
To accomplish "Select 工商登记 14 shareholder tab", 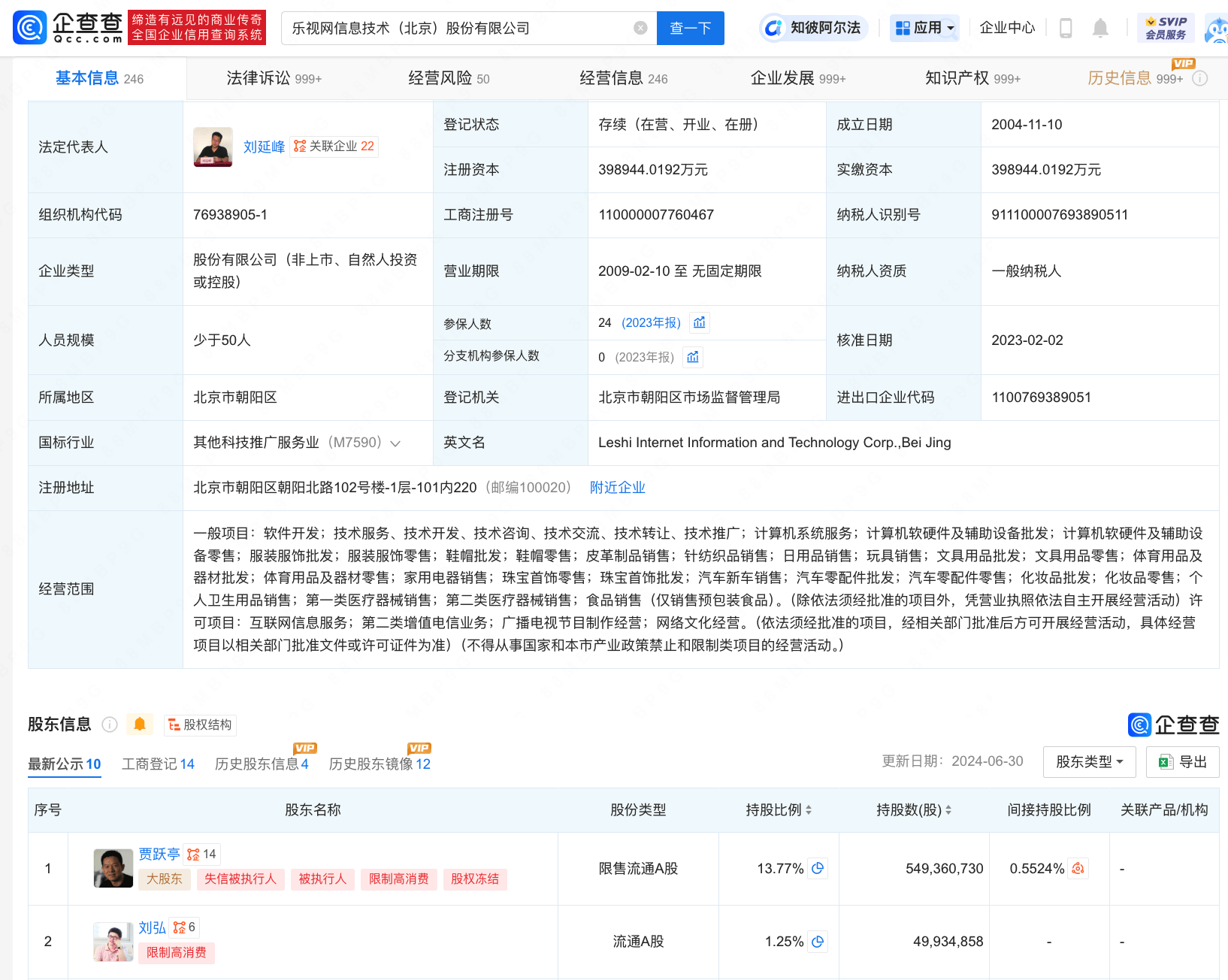I will pyautogui.click(x=158, y=764).
